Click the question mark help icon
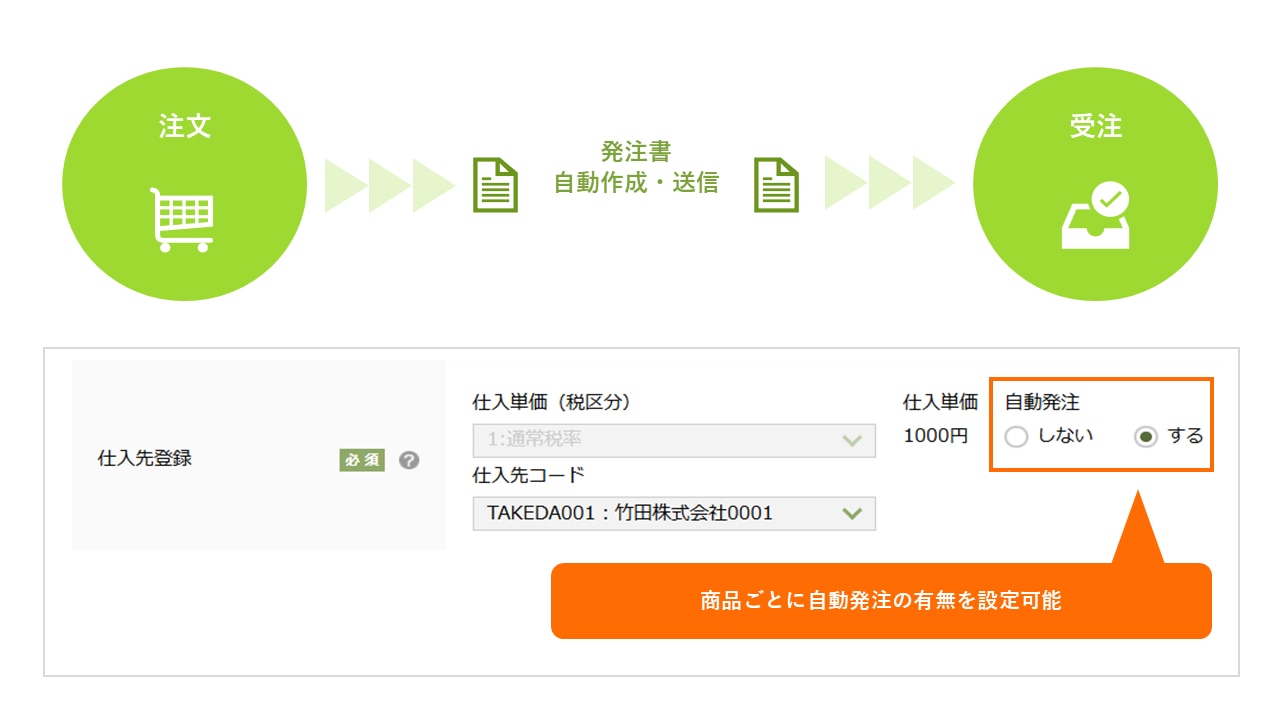This screenshot has height=720, width=1280. click(408, 460)
